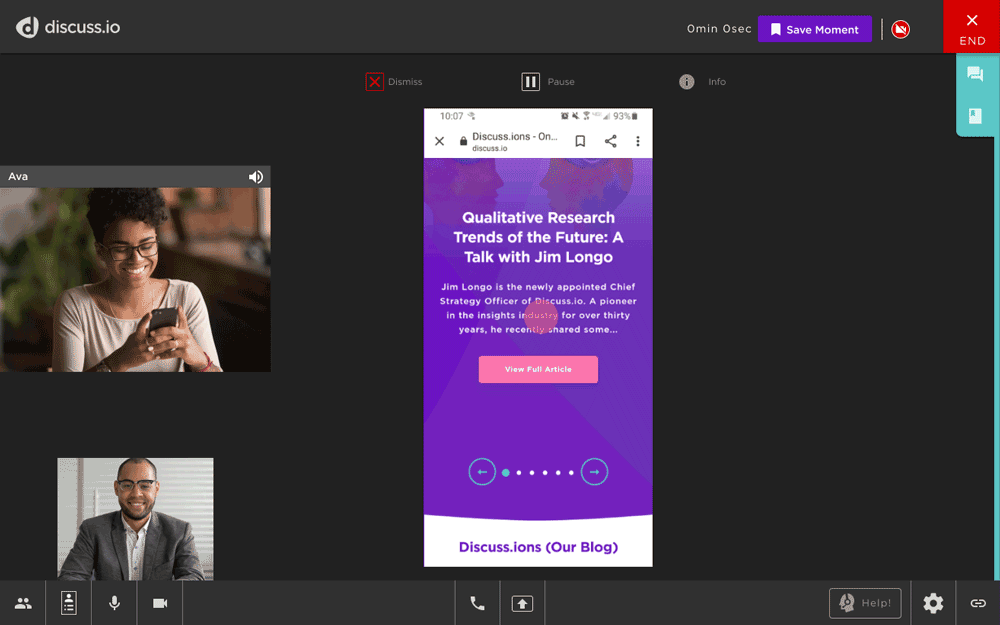This screenshot has height=625, width=1000.
Task: Open the phone dial-in options
Action: click(477, 603)
